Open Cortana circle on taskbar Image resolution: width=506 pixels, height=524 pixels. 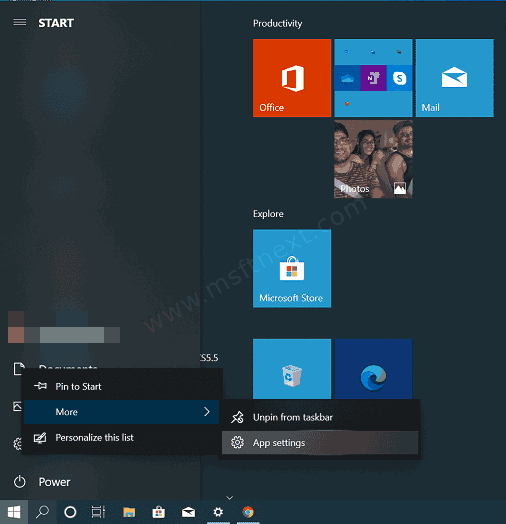[x=70, y=512]
